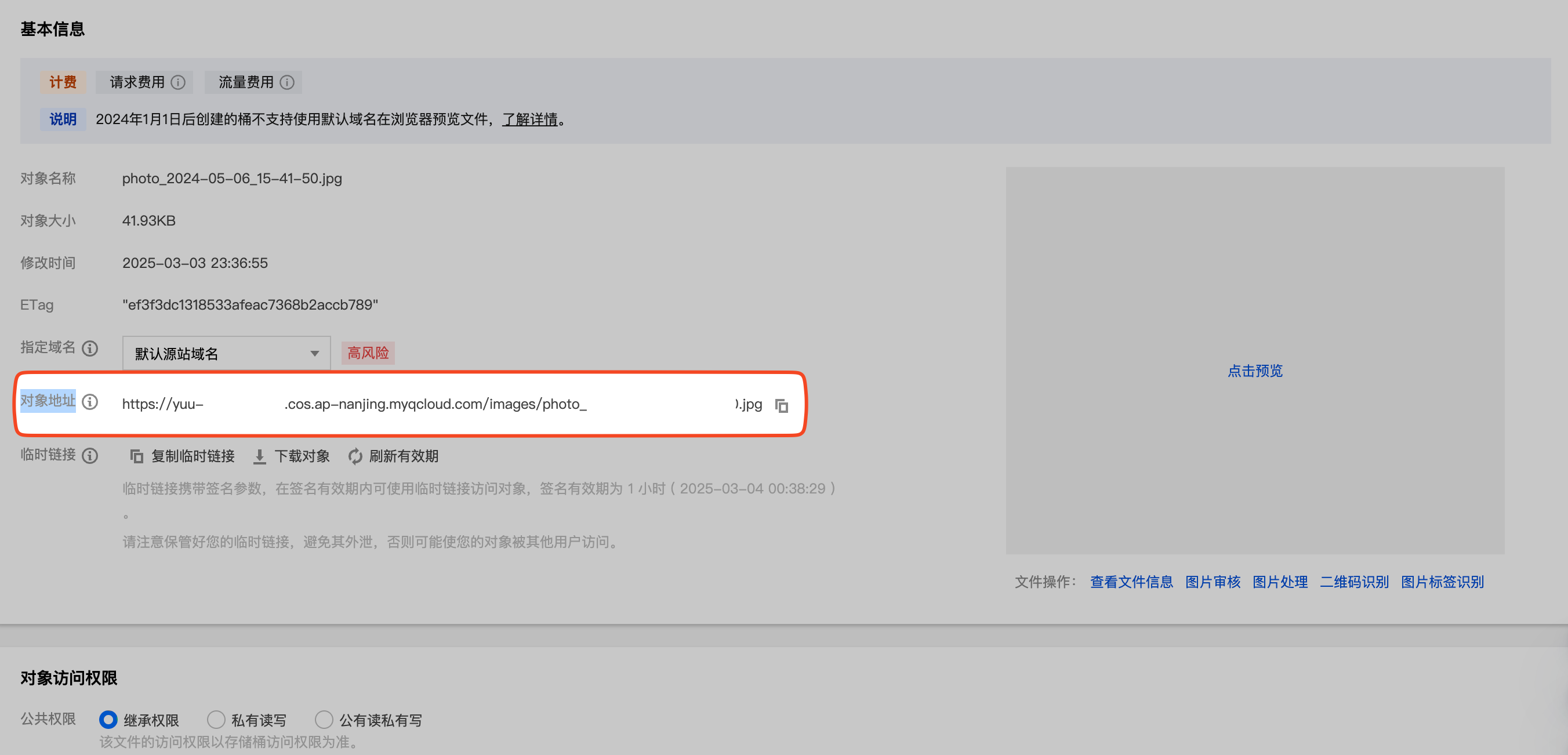The height and width of the screenshot is (755, 1568).
Task: Copy the object address URL icon
Action: (x=782, y=405)
